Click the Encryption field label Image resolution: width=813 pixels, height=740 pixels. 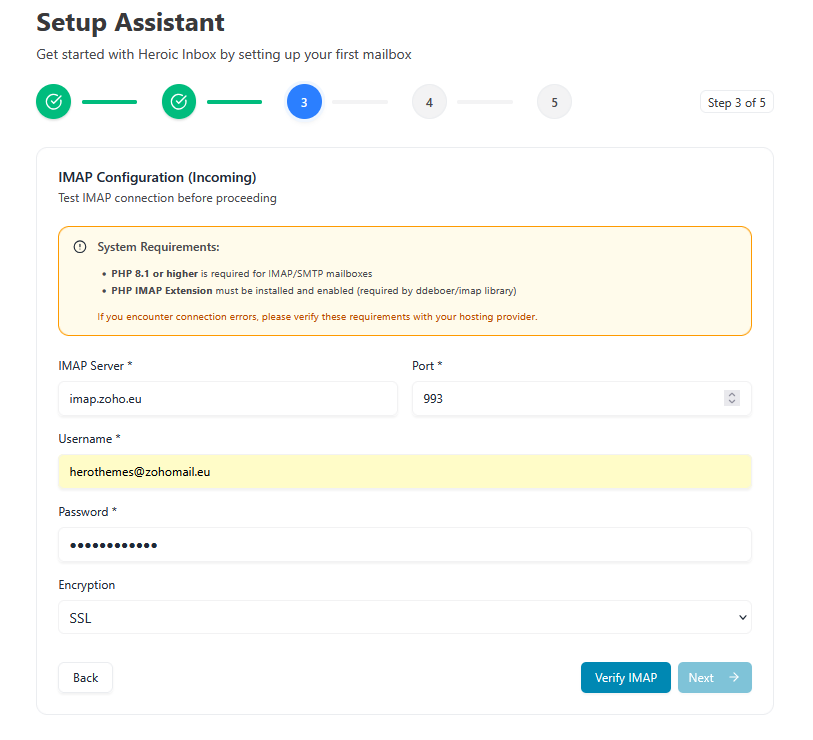[87, 585]
